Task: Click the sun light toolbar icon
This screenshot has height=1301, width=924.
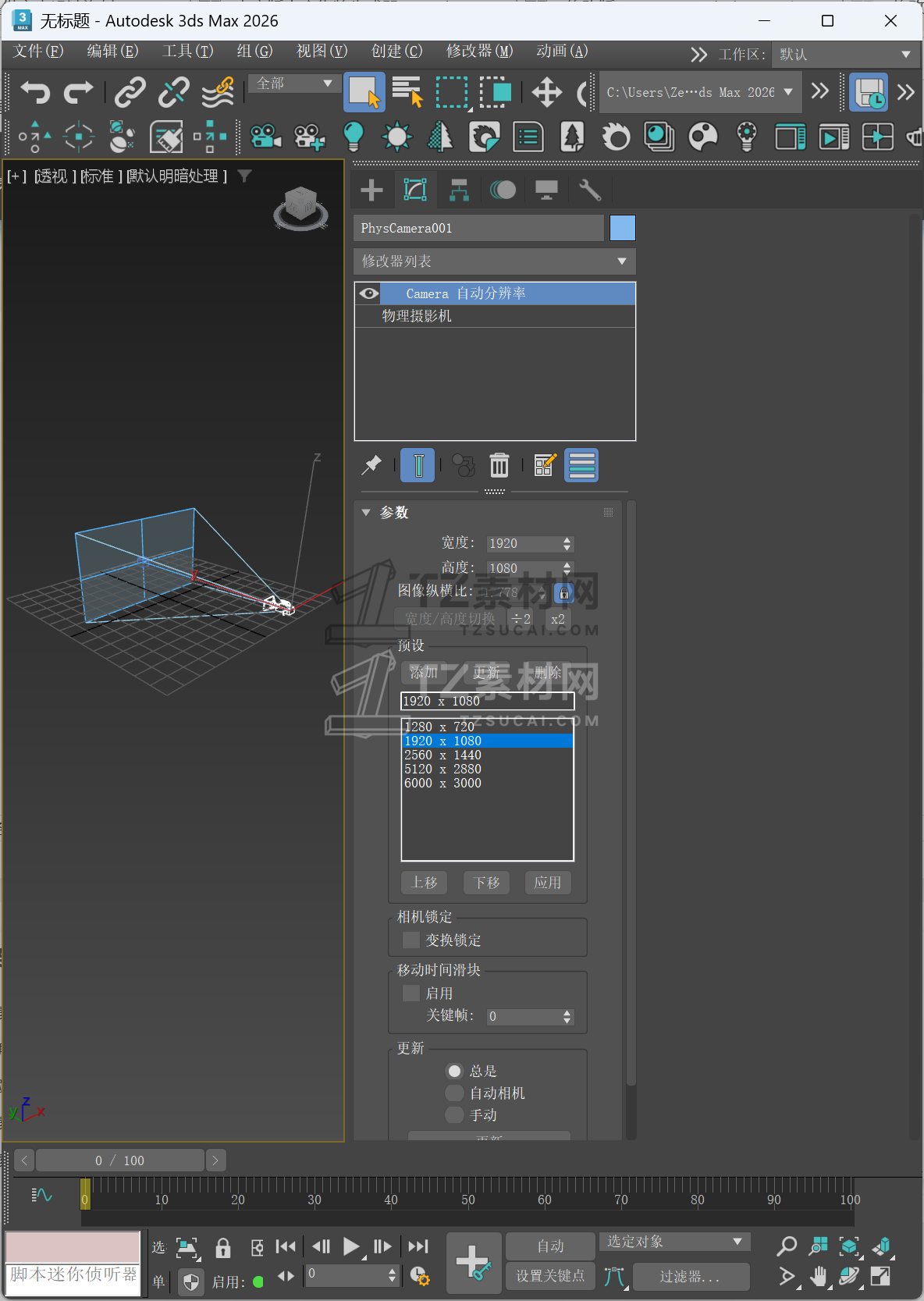Action: 396,137
